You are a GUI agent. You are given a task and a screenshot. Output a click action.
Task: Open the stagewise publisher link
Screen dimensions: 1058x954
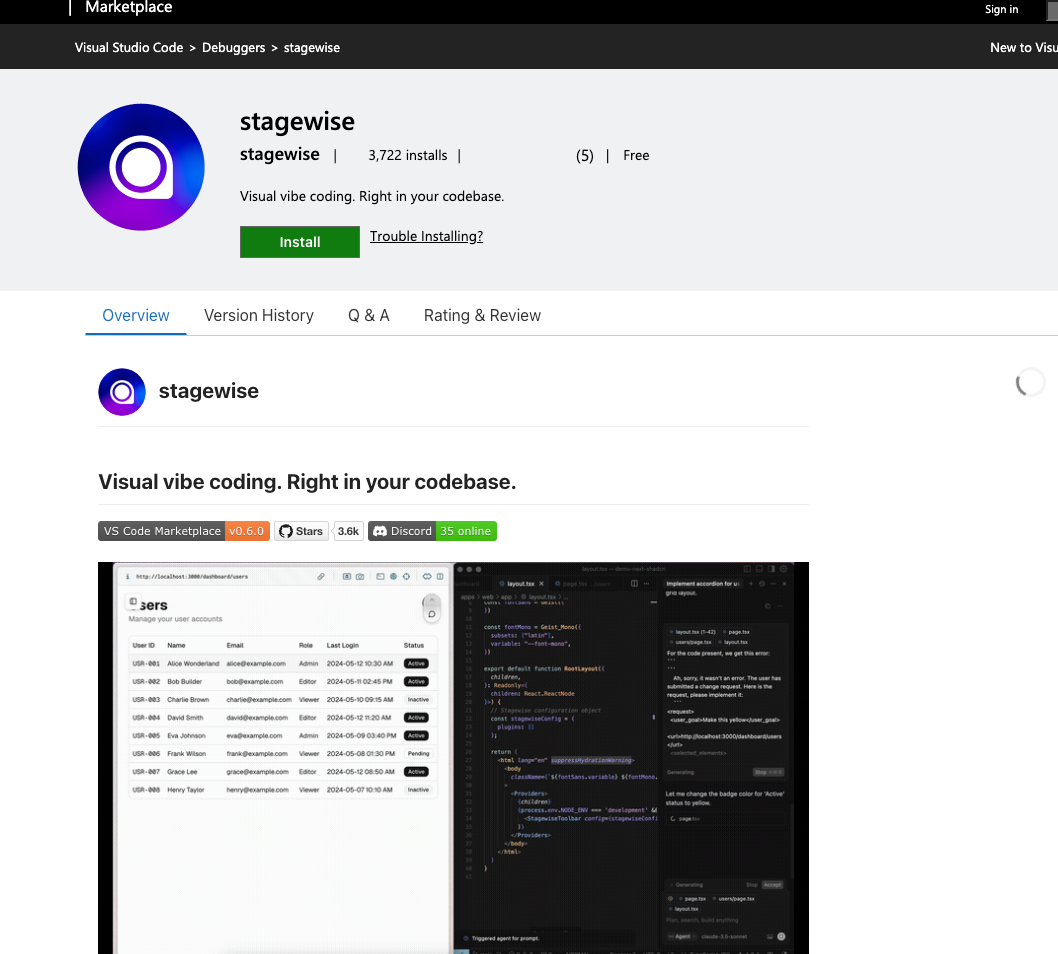(280, 155)
